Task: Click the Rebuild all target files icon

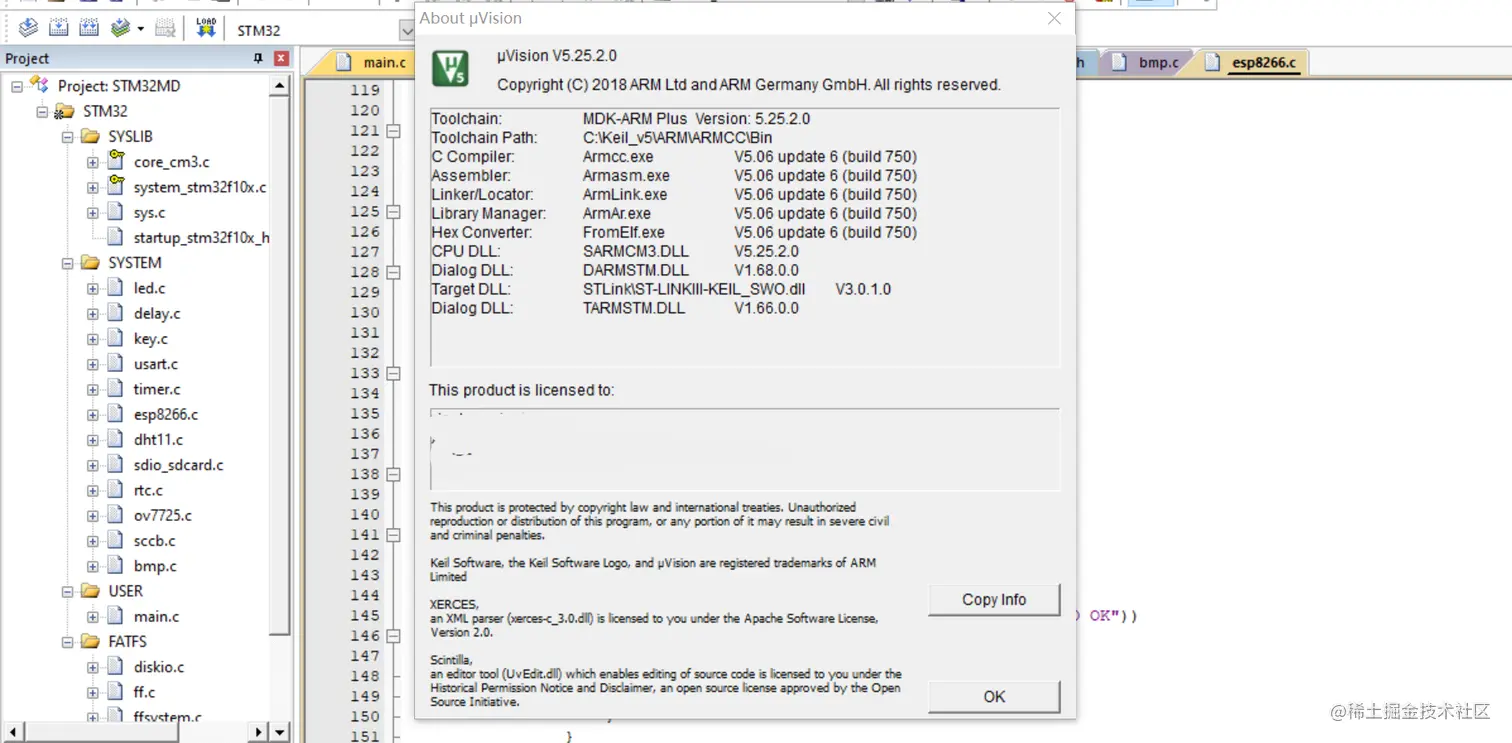Action: click(90, 28)
